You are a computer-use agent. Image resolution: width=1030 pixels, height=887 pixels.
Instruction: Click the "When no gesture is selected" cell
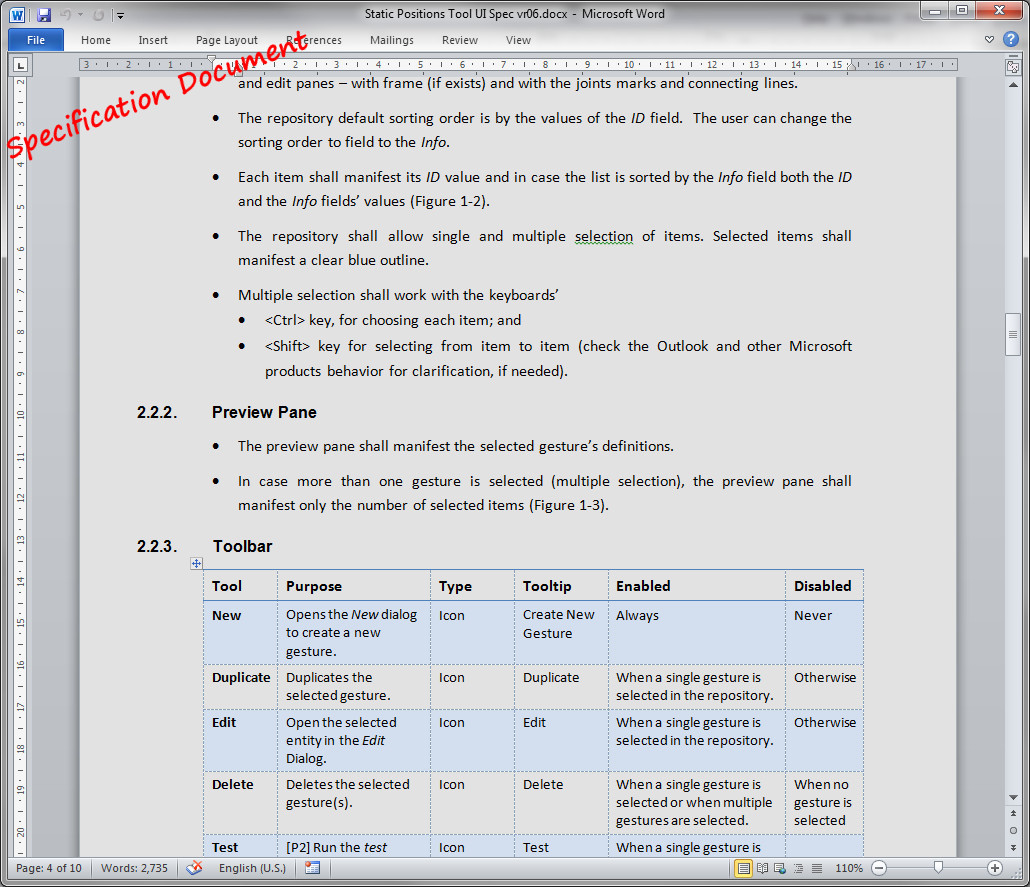tap(824, 803)
